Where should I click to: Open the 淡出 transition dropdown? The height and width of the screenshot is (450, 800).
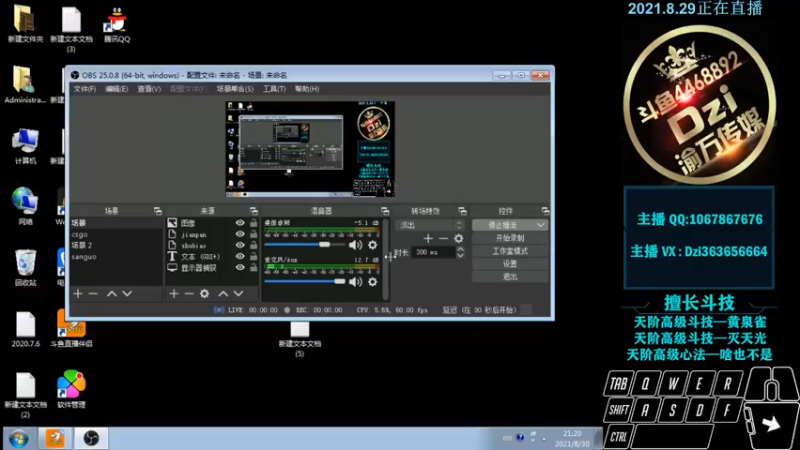430,225
